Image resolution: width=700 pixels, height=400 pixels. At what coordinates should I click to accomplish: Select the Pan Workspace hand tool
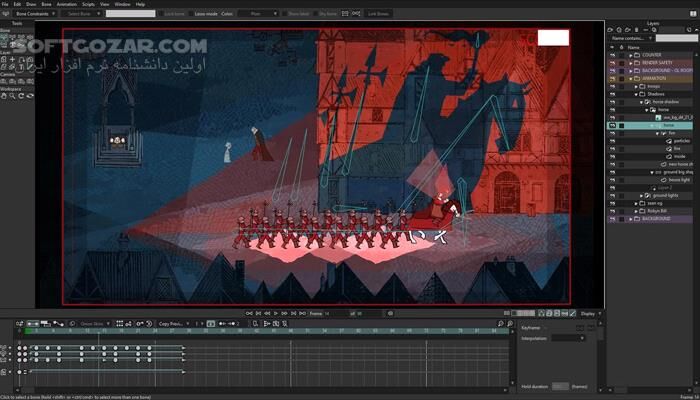4,96
